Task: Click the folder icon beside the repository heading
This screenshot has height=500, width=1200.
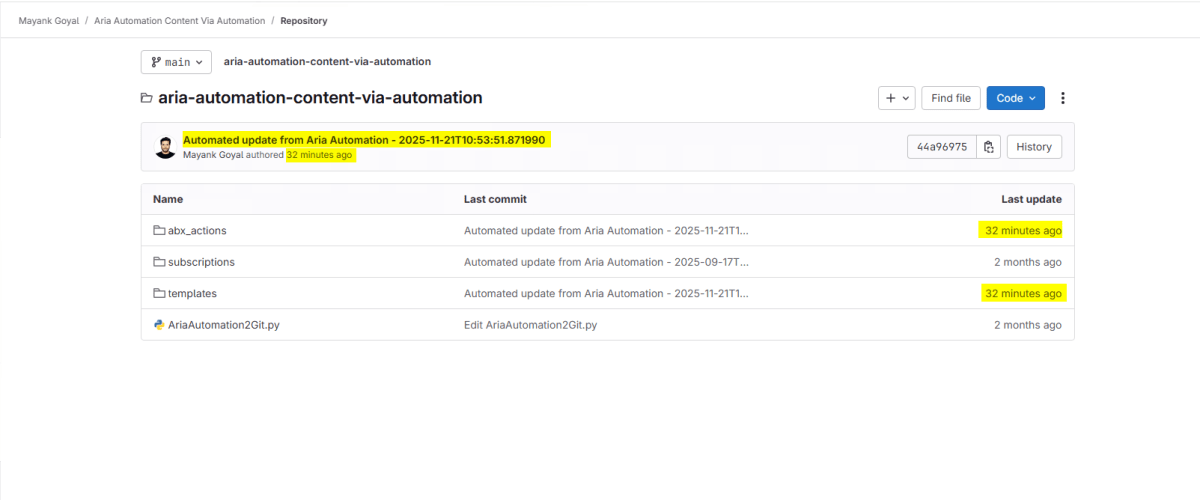Action: coord(147,98)
